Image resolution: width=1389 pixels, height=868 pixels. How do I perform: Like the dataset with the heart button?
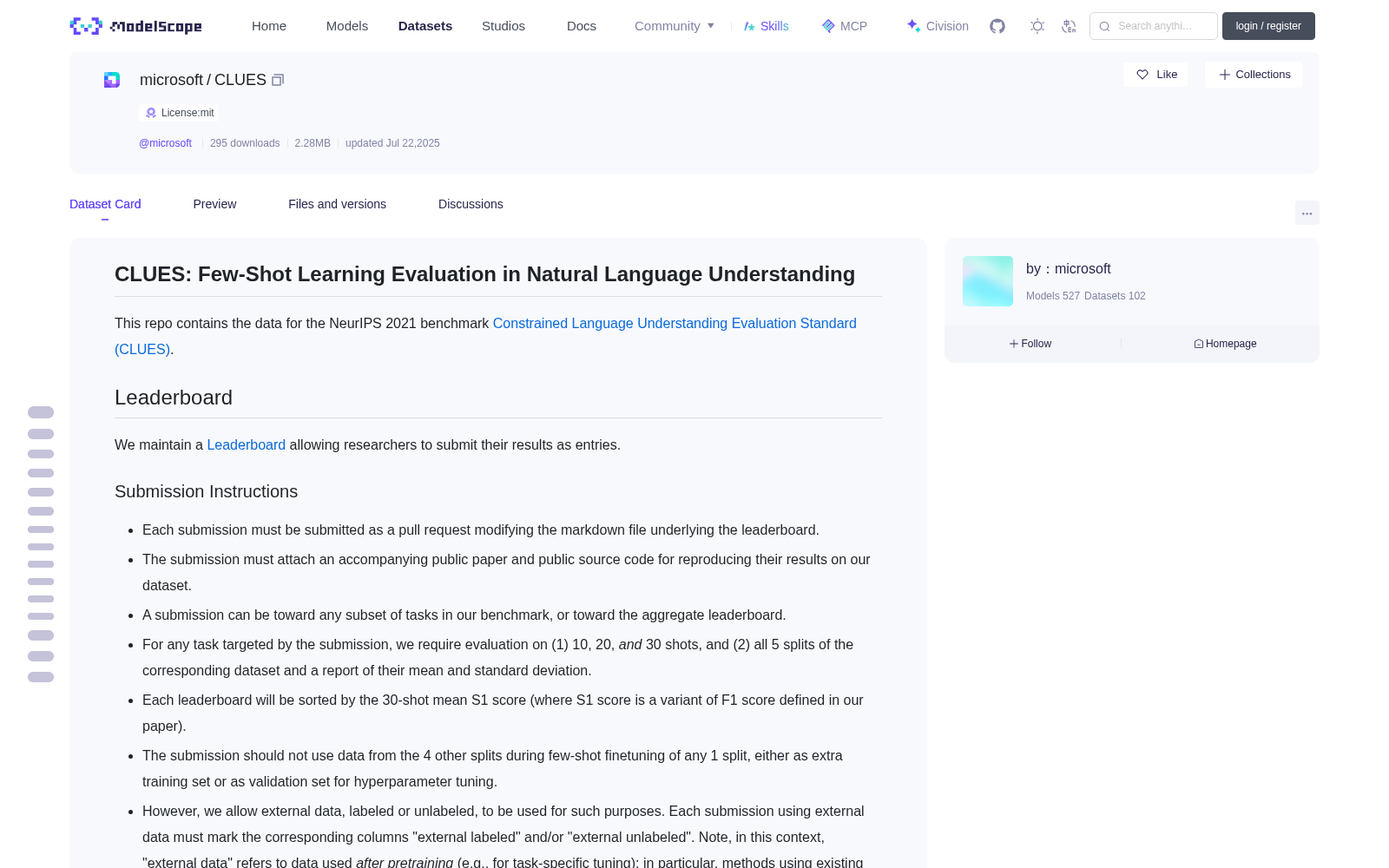tap(1156, 75)
